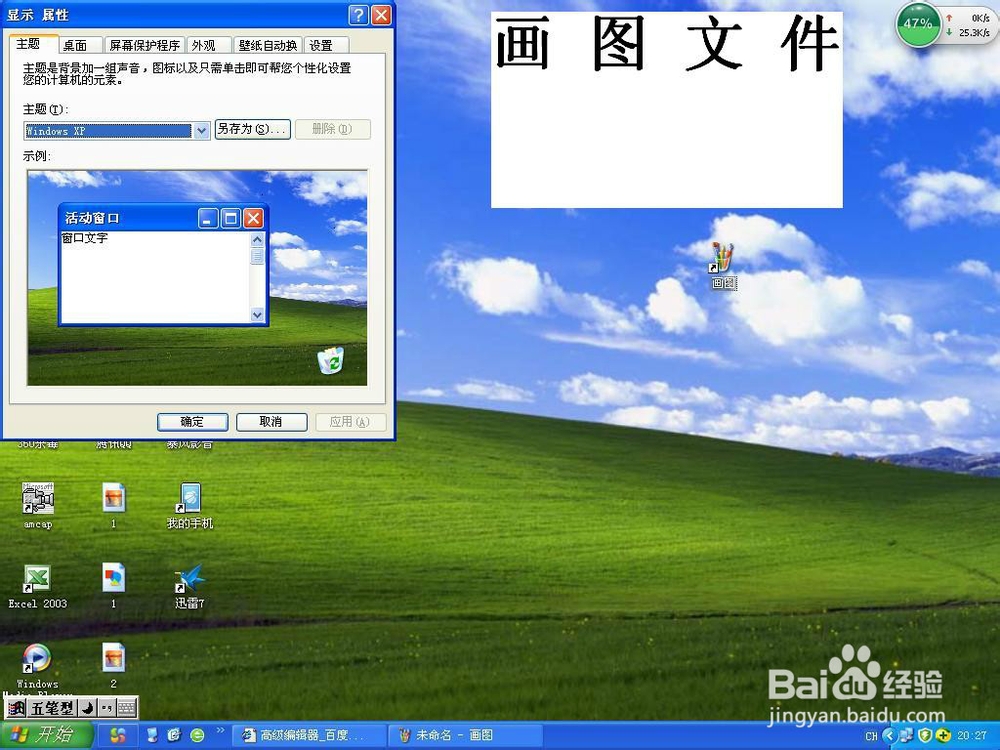1000x750 pixels.
Task: Toggle half/full-width moon icon on IME bar
Action: click(x=88, y=708)
